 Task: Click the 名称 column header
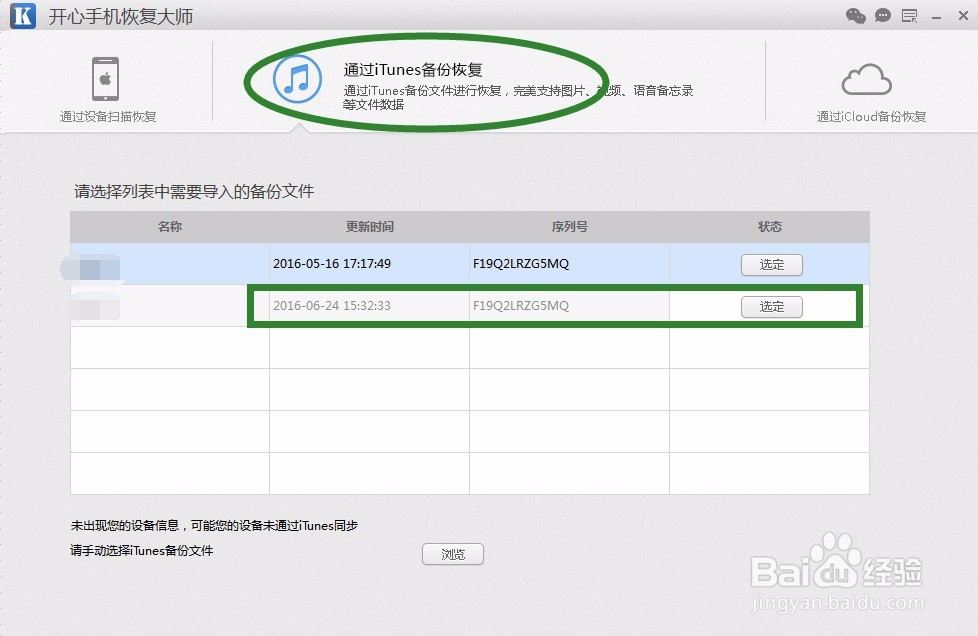tap(170, 226)
